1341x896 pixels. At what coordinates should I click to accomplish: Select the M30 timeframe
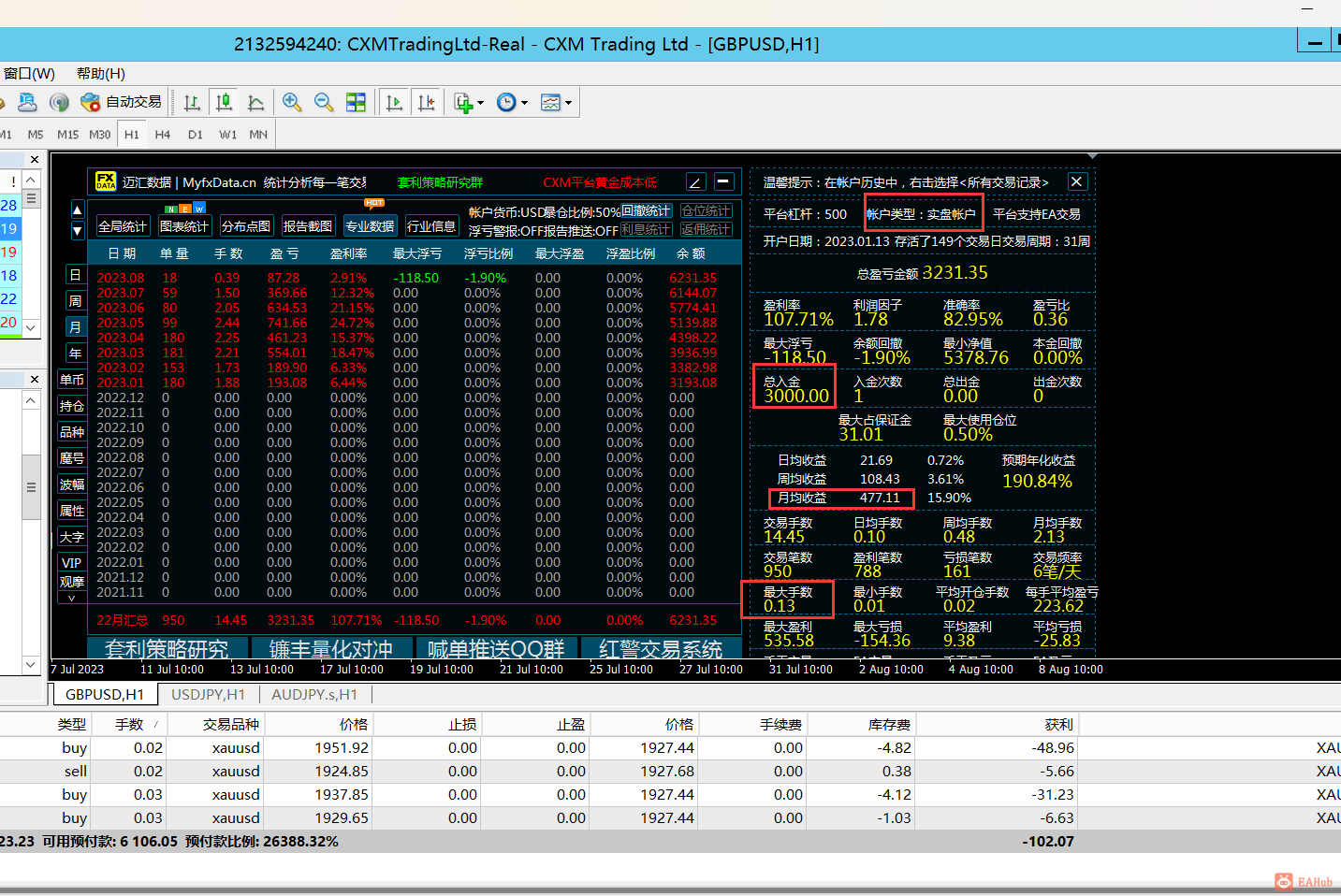[x=100, y=135]
